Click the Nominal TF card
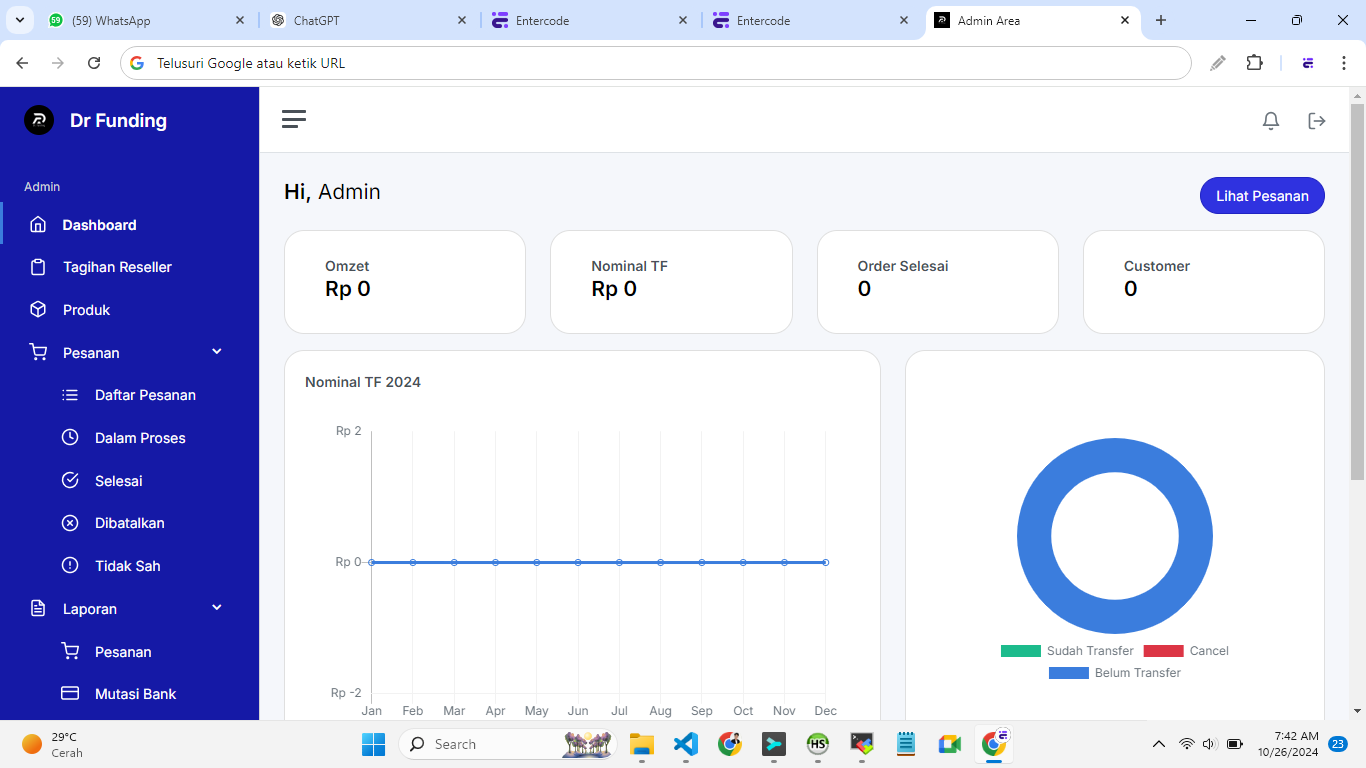 671,282
